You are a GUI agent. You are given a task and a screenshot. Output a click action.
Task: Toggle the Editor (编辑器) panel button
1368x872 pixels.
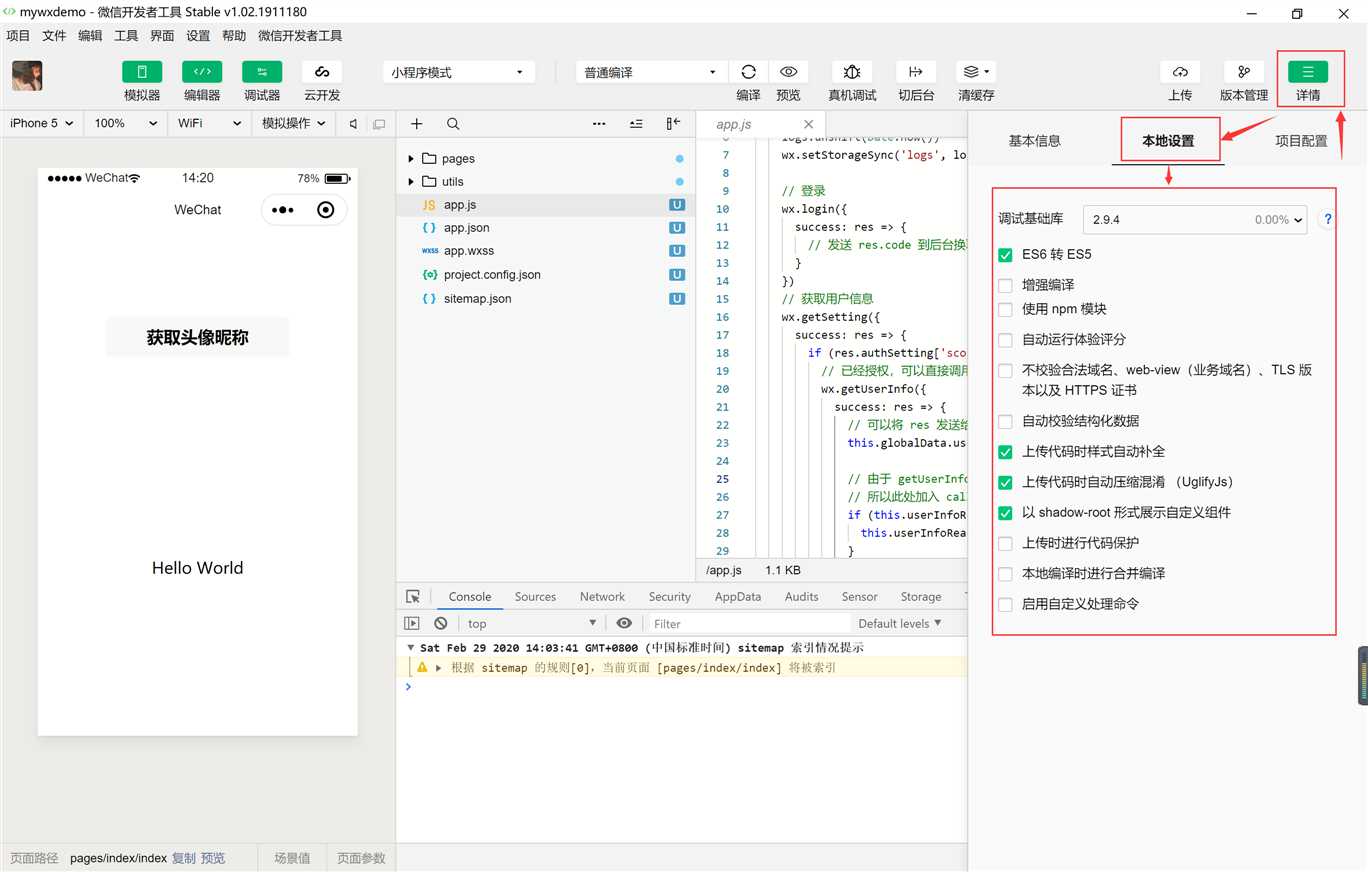202,72
